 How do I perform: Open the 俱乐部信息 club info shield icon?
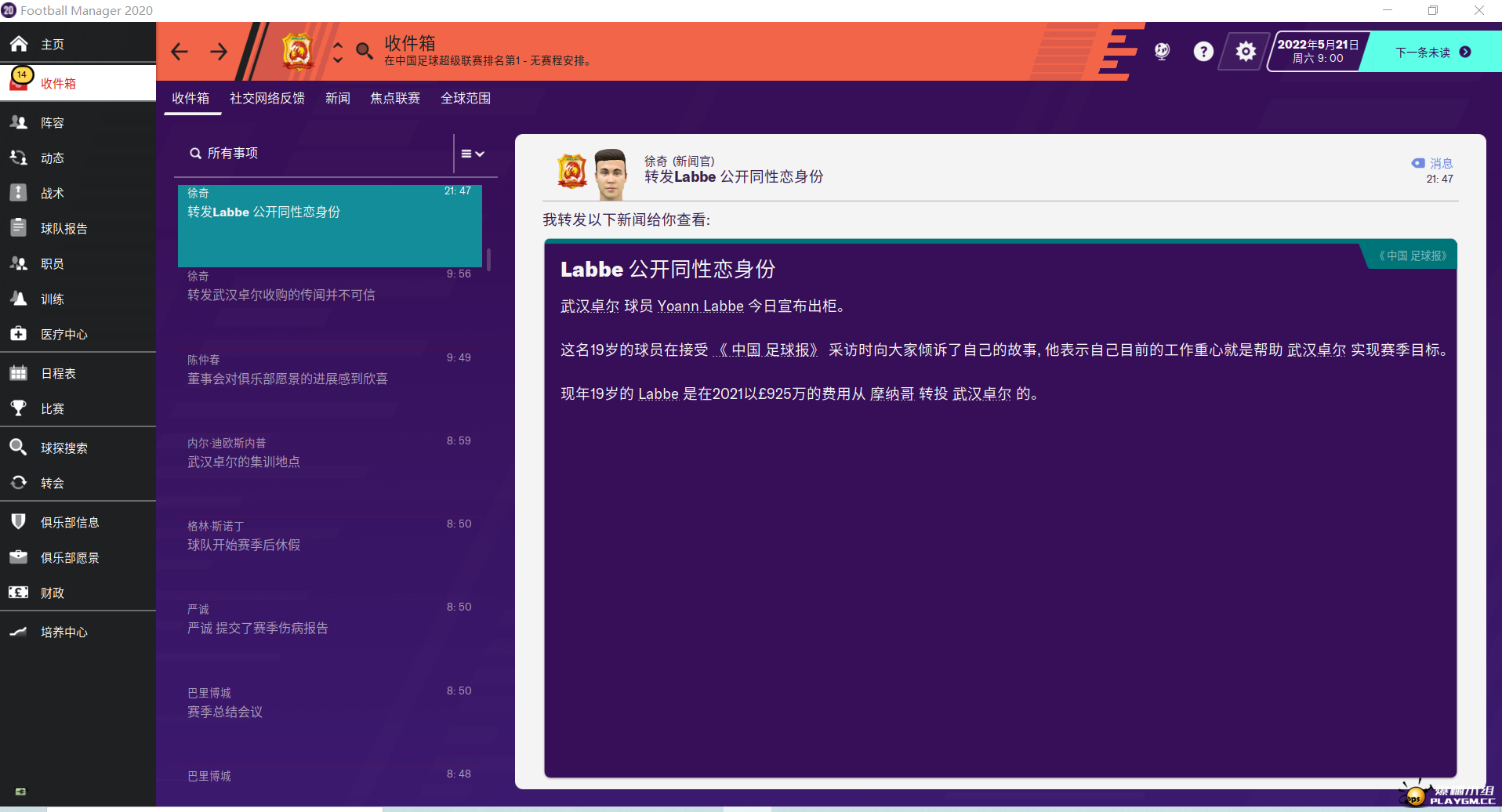19,522
